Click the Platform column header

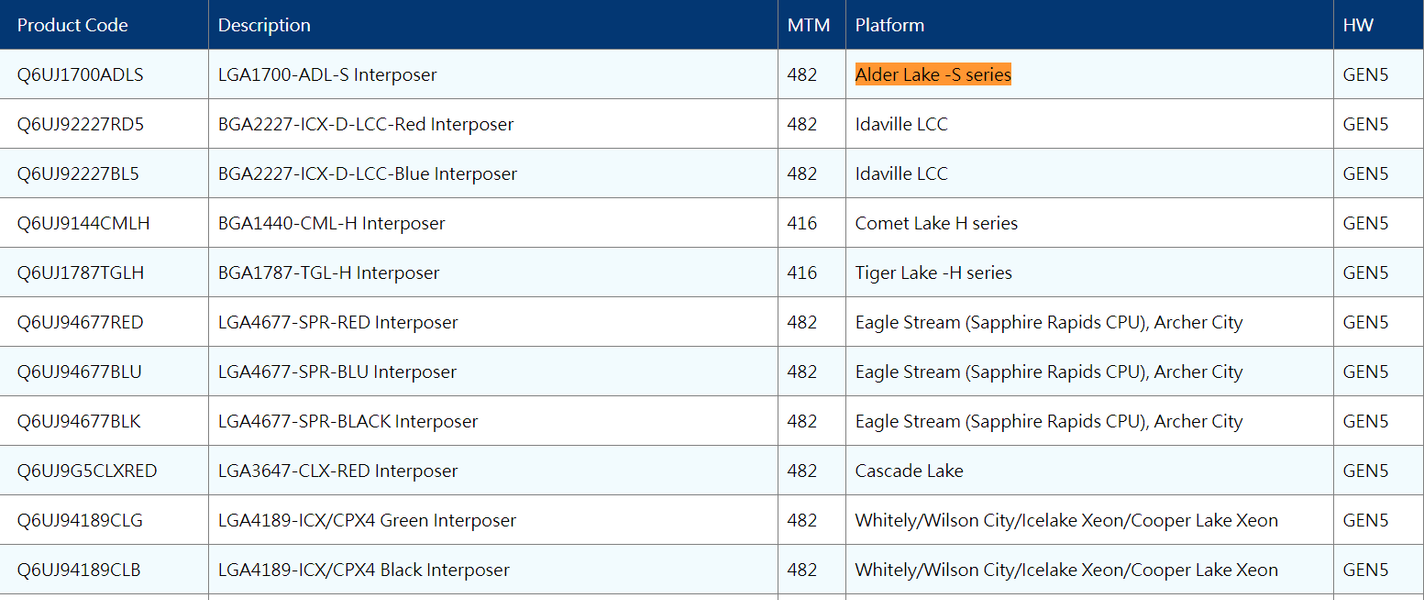coord(889,25)
